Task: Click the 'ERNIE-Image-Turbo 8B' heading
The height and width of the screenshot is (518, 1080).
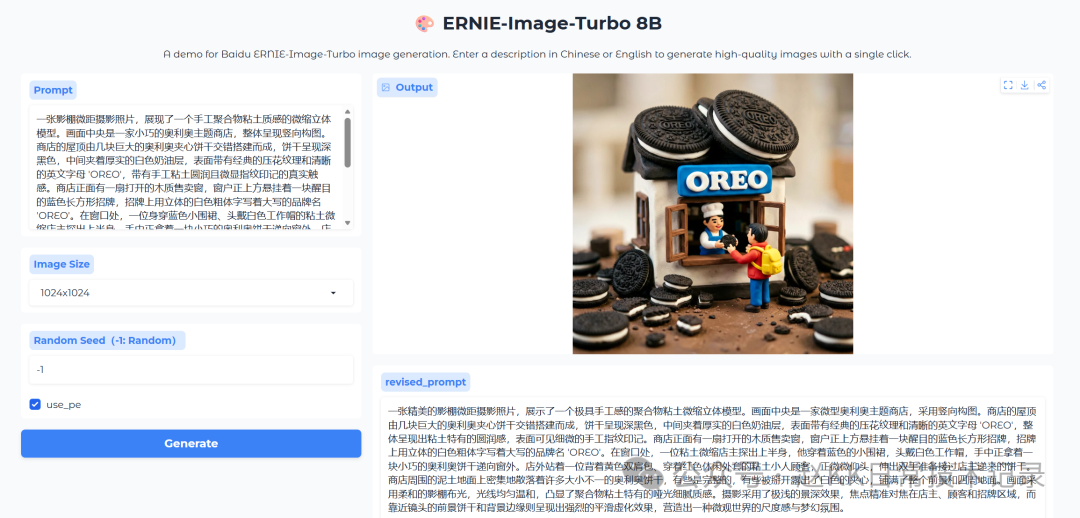Action: [x=552, y=23]
